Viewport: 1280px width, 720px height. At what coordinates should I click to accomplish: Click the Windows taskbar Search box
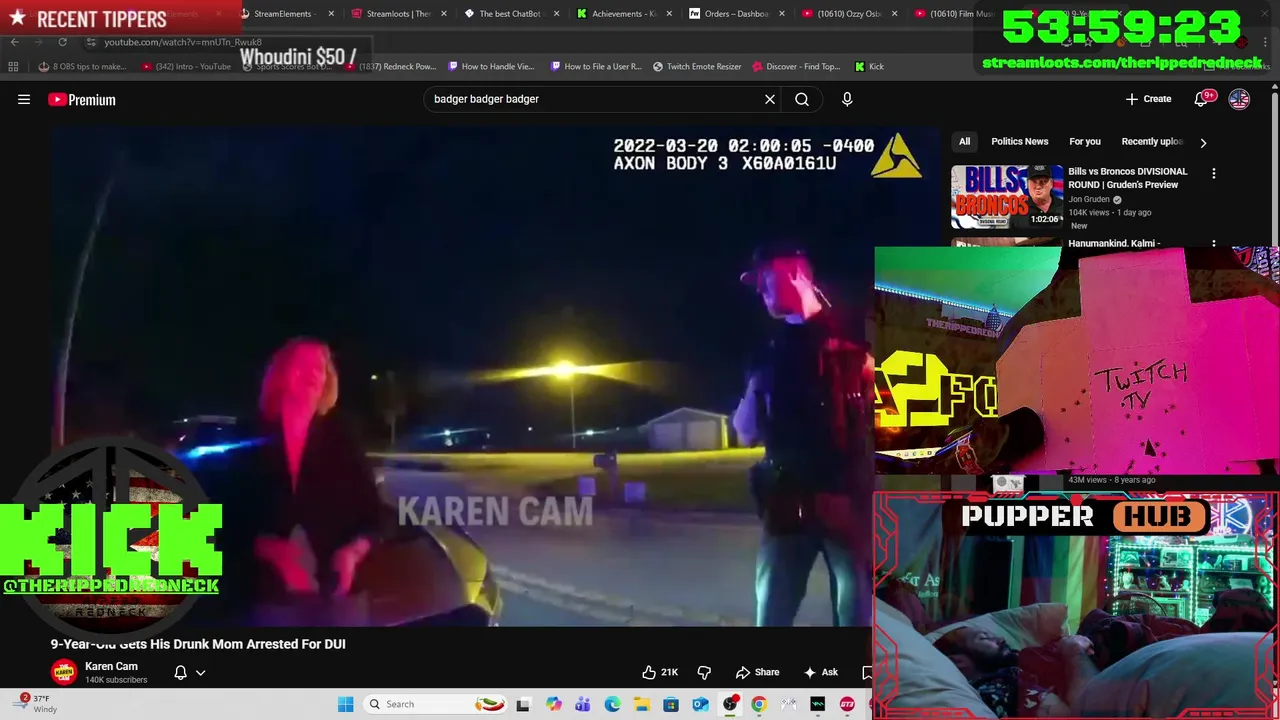point(435,704)
